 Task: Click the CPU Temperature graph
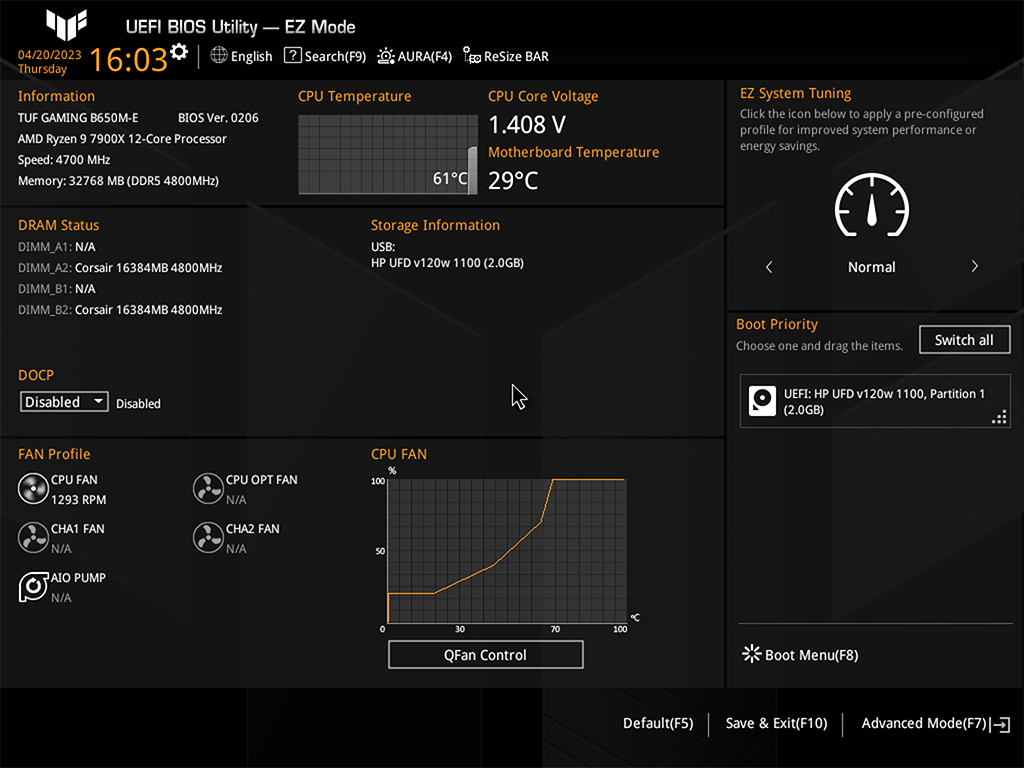pos(388,155)
